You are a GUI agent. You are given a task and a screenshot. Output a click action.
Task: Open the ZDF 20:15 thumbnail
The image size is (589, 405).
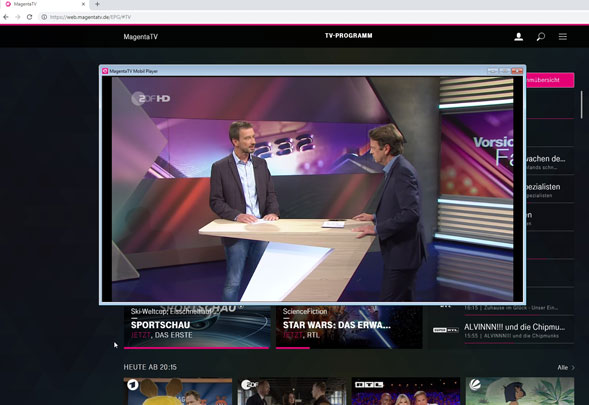(x=292, y=391)
